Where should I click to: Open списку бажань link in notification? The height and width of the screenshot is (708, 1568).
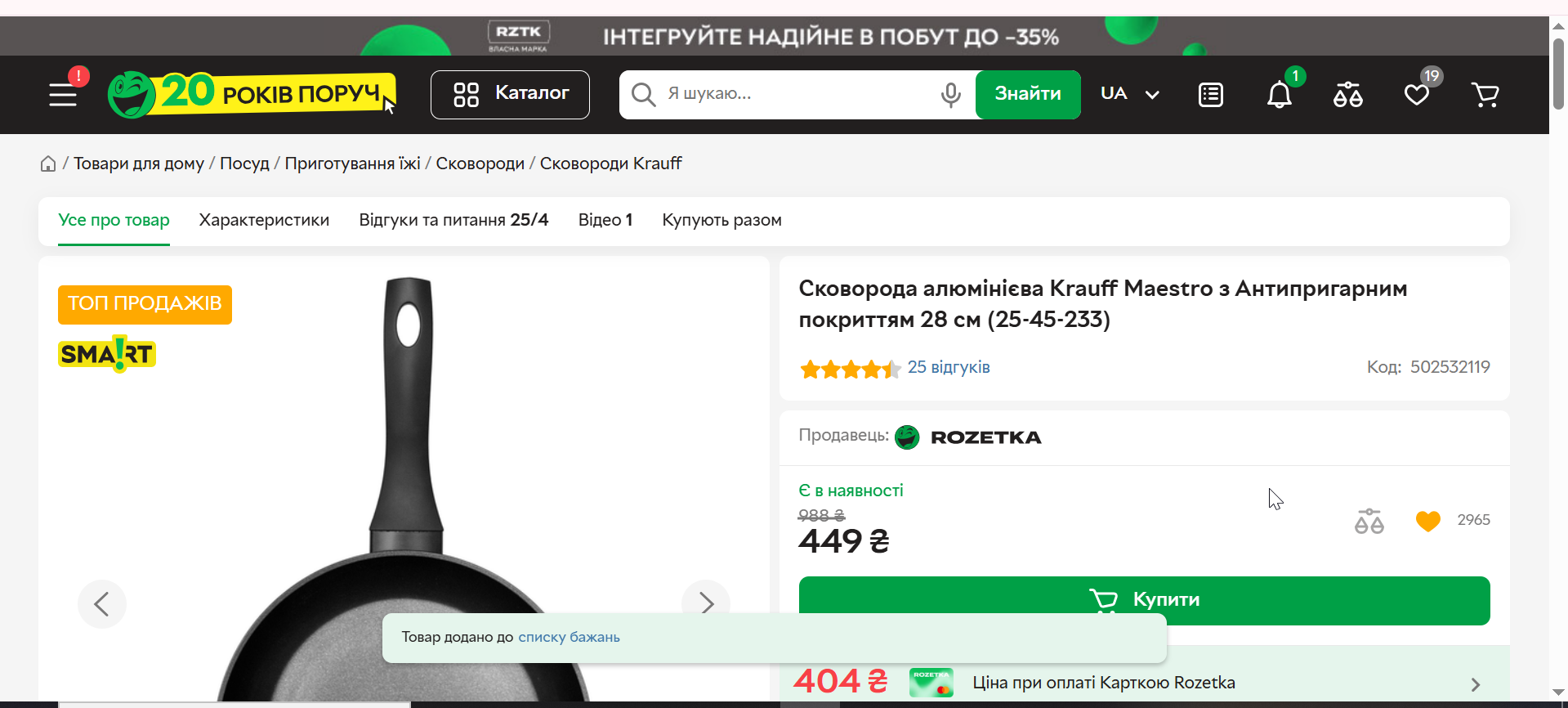click(569, 637)
